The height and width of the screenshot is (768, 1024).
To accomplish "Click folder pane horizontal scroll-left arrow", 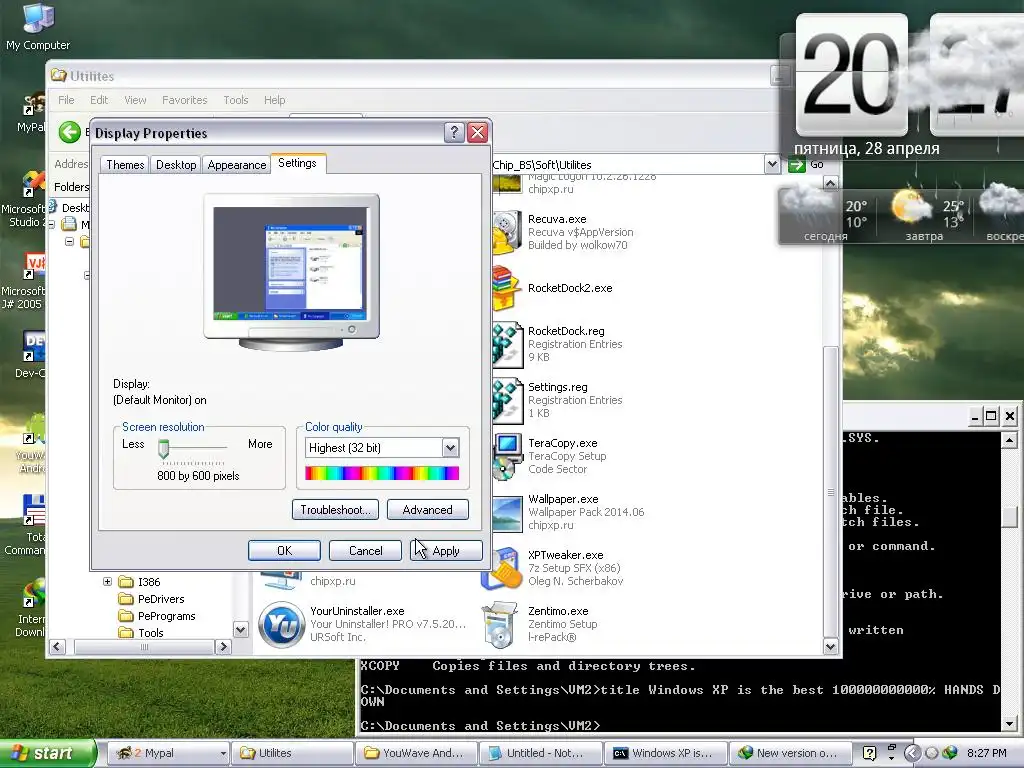I will [x=57, y=647].
